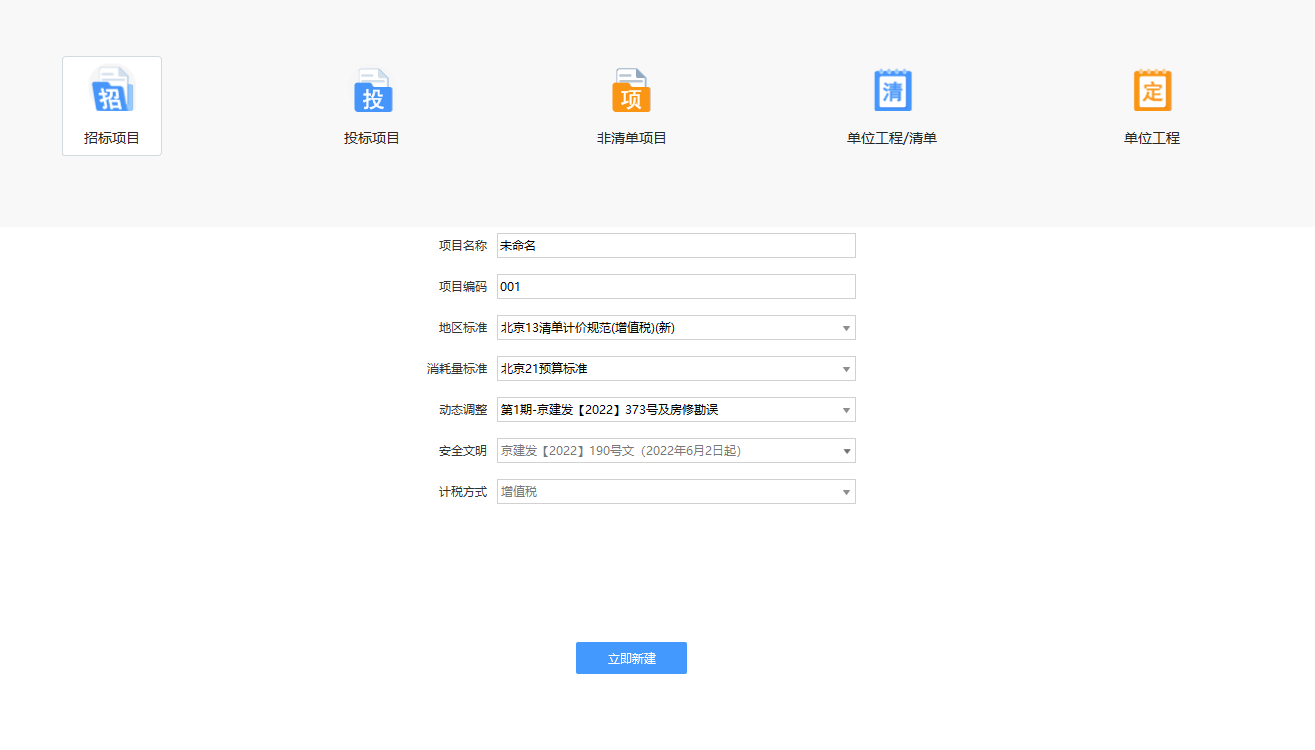Open the 动态调整 dropdown list
This screenshot has height=750, width=1315.
click(x=676, y=409)
